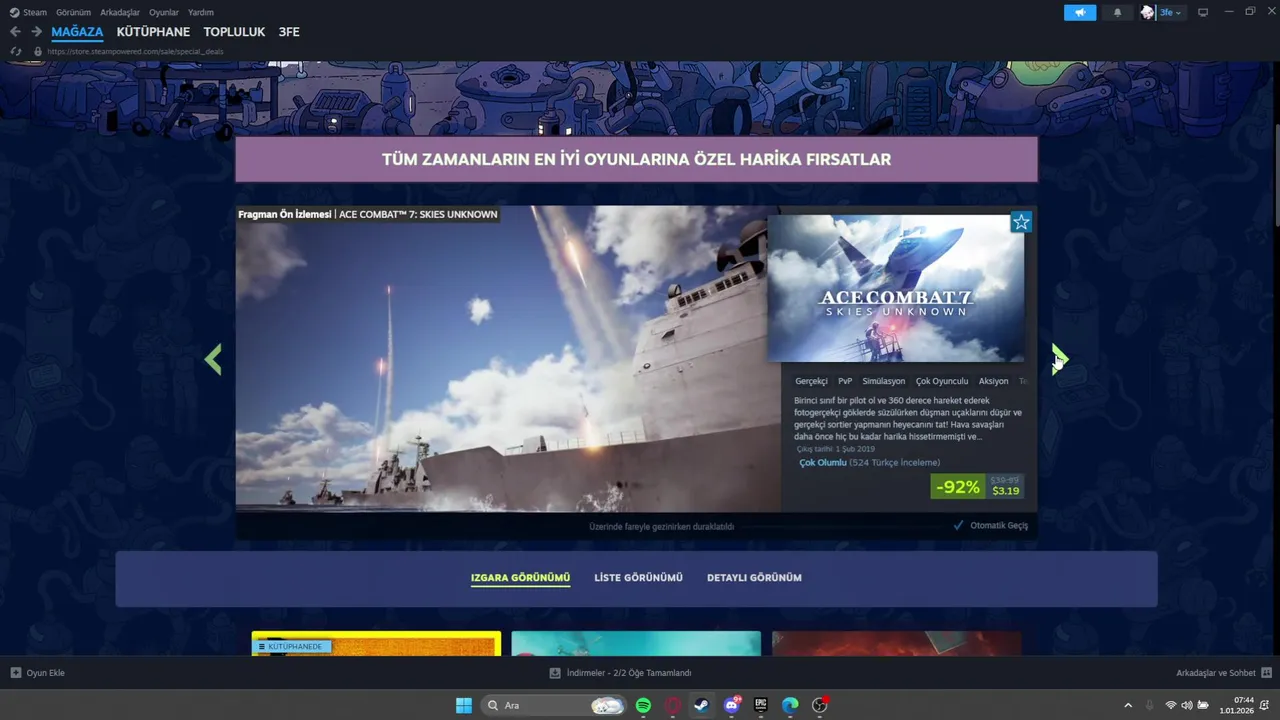Go forward with the navigation arrow
The width and height of the screenshot is (1280, 720).
pos(36,32)
